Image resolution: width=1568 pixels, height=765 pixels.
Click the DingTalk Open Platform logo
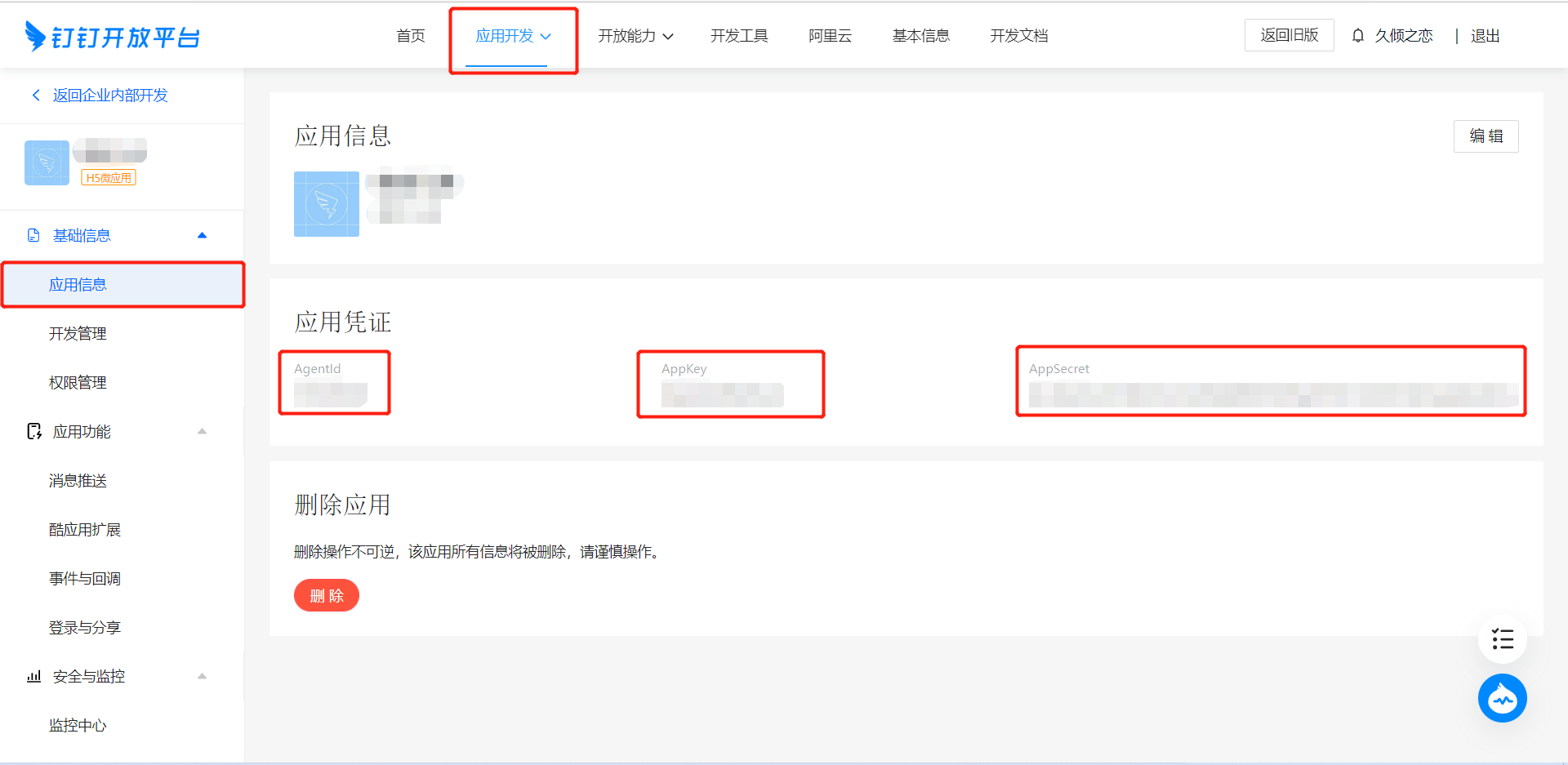pyautogui.click(x=112, y=36)
